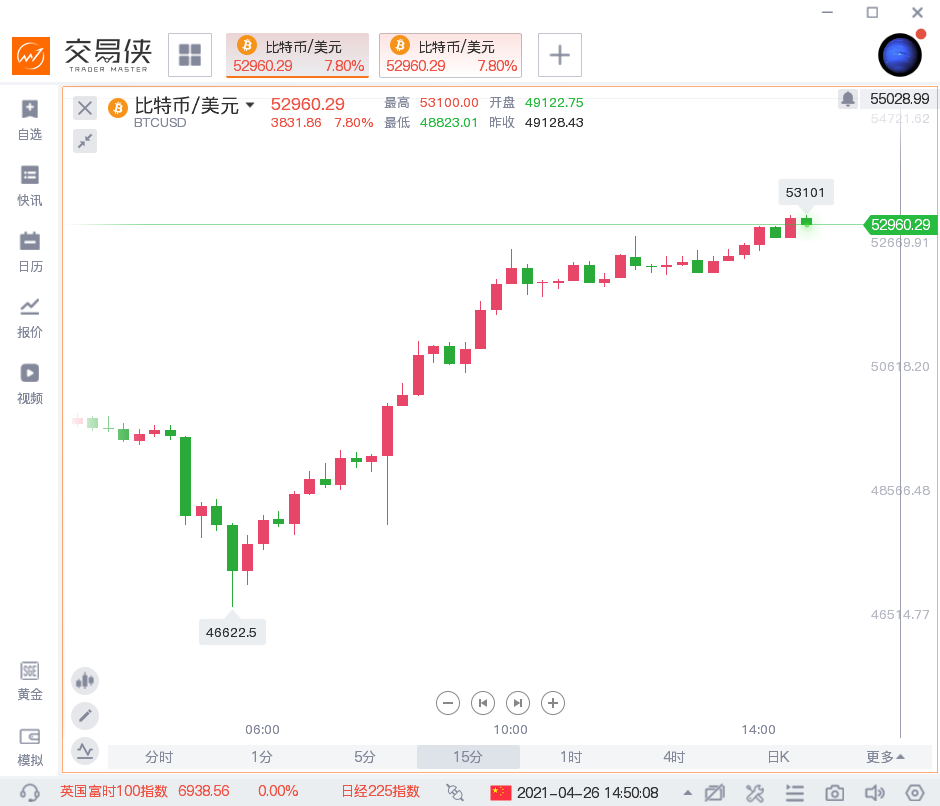Click the link icon in status bar
This screenshot has height=806, width=940.
[455, 793]
